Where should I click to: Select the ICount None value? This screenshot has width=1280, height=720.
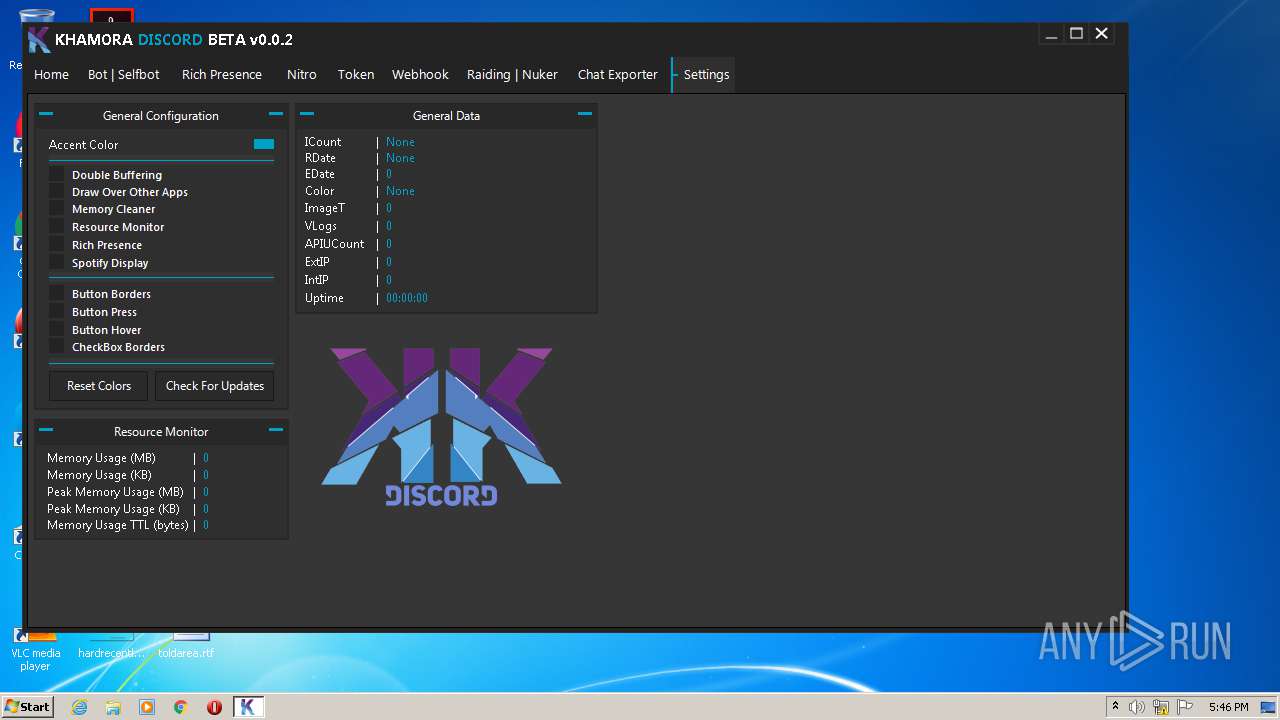[x=400, y=142]
